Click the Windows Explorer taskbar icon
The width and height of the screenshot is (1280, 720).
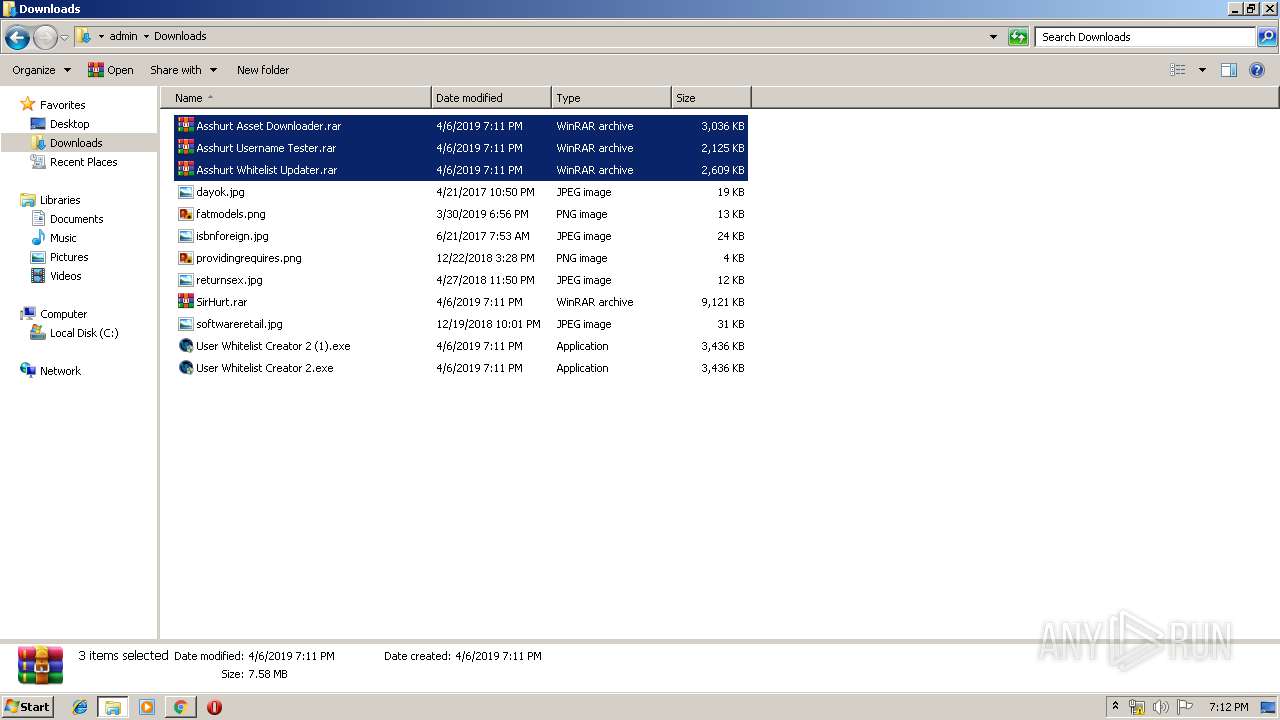[113, 707]
